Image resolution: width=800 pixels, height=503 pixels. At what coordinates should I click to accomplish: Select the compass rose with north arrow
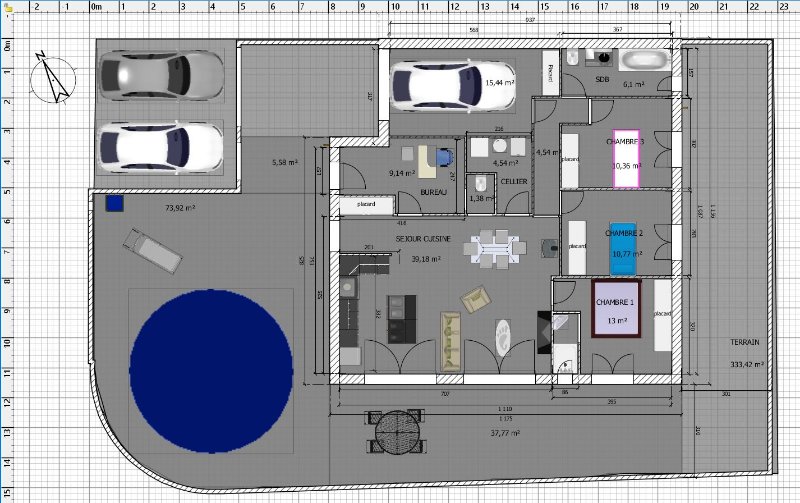53,79
